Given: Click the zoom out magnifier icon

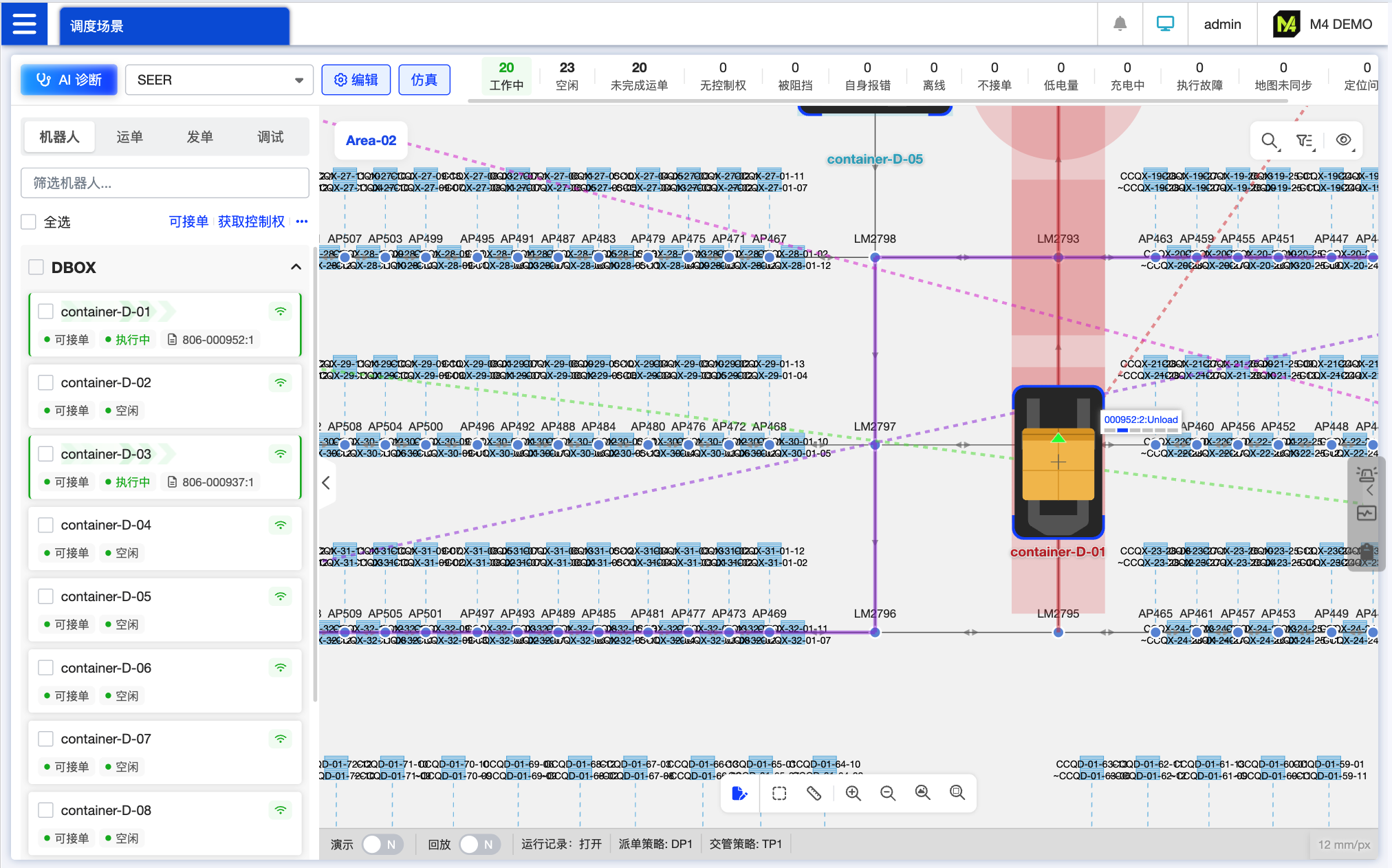Looking at the screenshot, I should click(888, 794).
